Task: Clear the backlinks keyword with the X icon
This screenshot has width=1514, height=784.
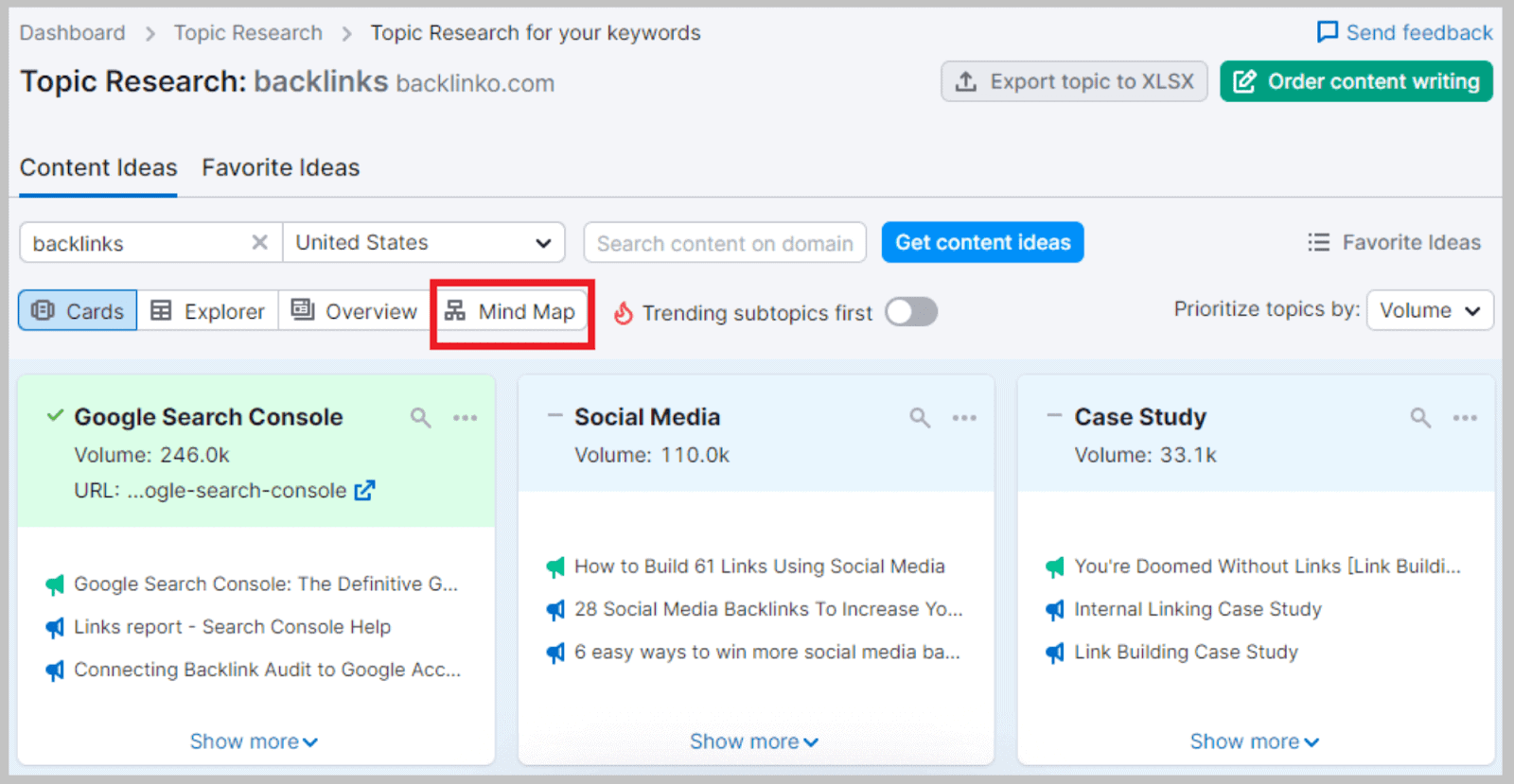Action: point(259,243)
